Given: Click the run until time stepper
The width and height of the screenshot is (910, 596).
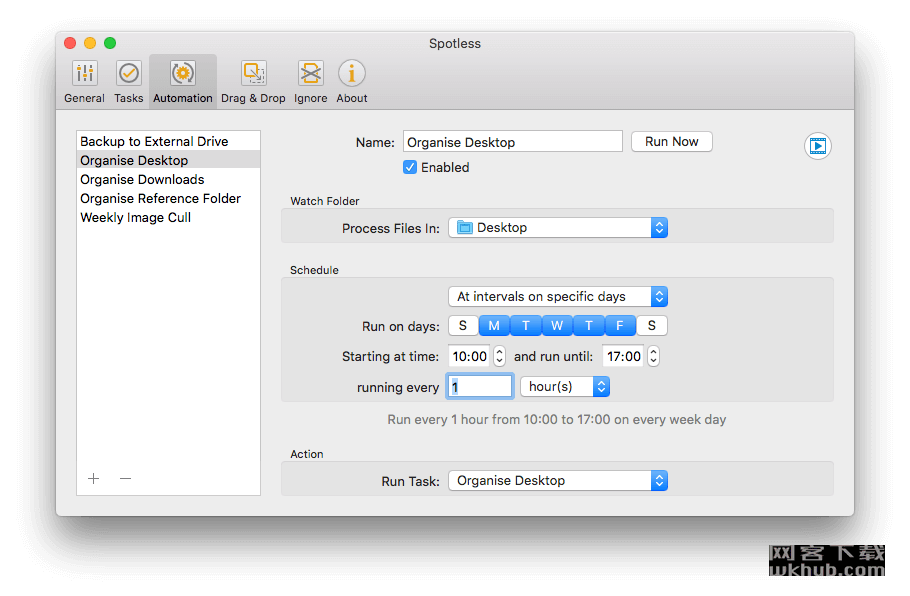Looking at the screenshot, I should click(x=653, y=356).
